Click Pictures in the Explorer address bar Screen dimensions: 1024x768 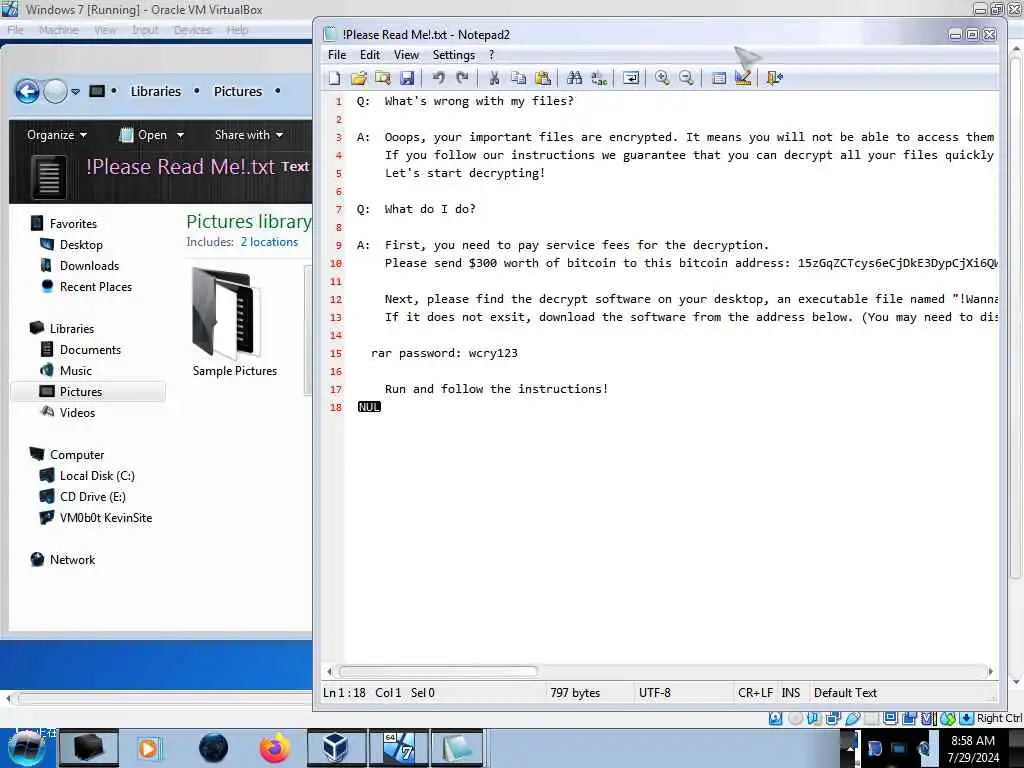(x=238, y=91)
